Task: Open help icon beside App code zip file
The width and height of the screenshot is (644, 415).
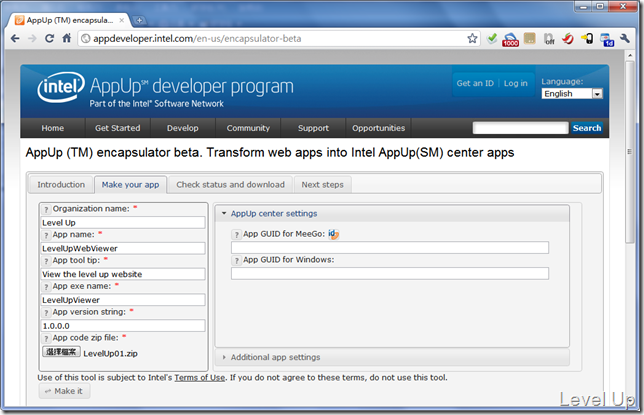Action: tap(46, 339)
